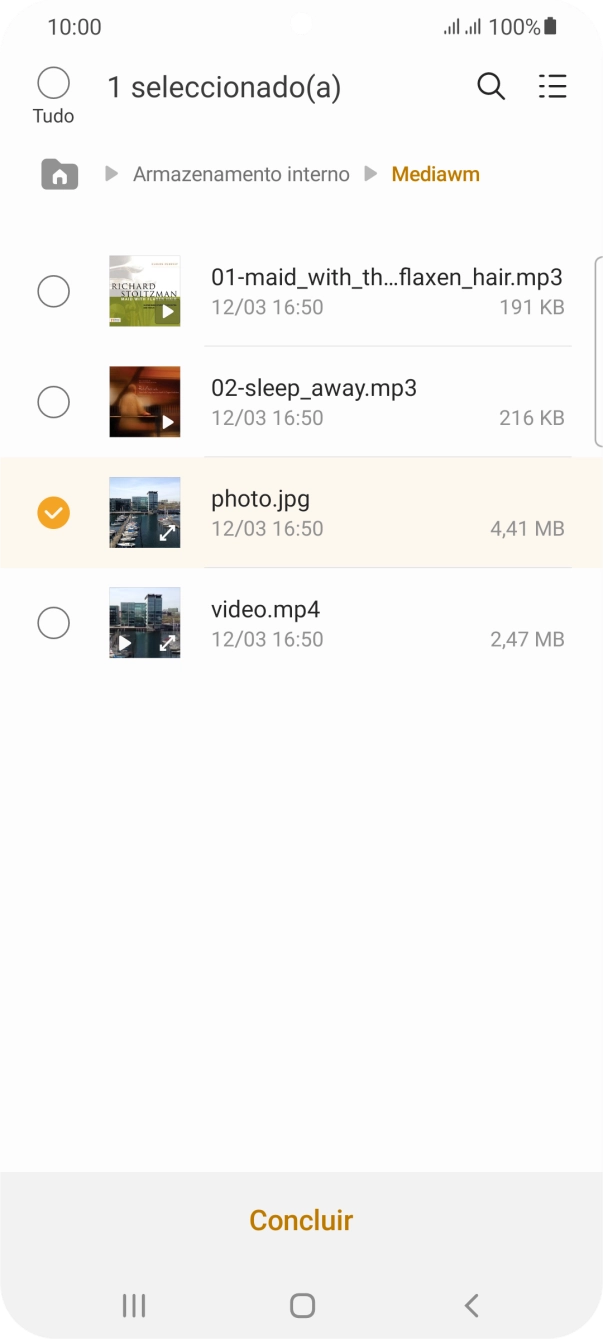Navigate to Armazenamento interno breadcrumb
This screenshot has height=1342, width=603.
point(241,175)
